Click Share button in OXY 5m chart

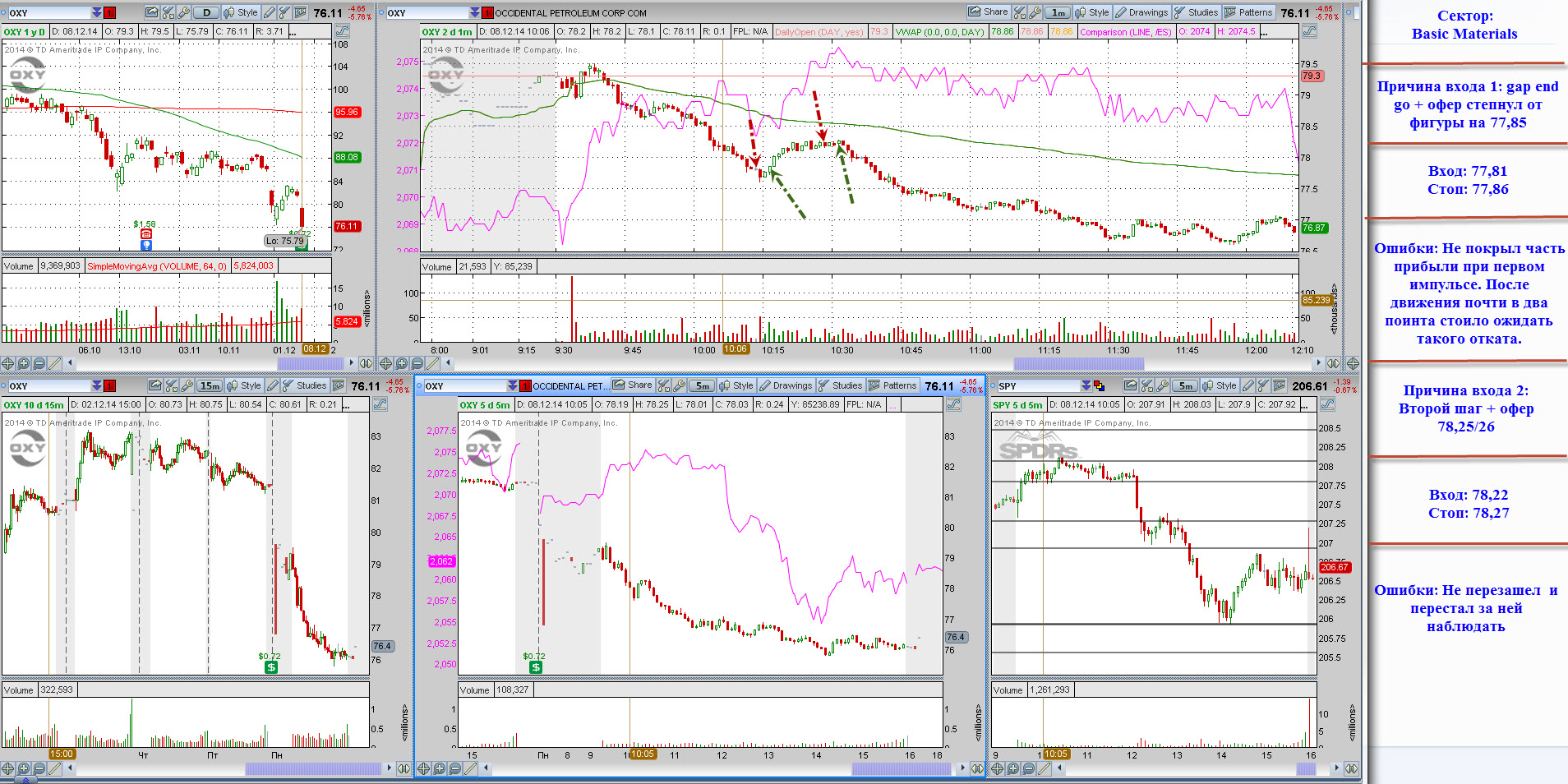[x=633, y=385]
